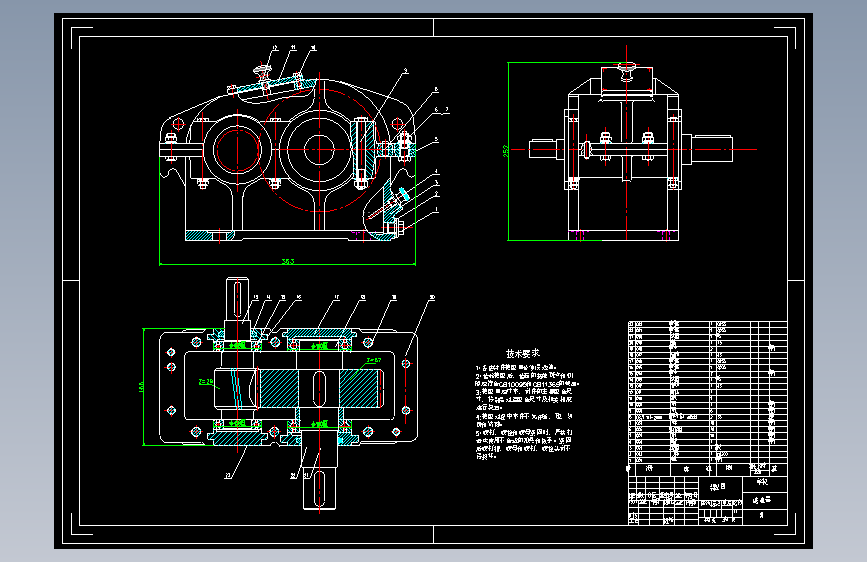Select the green 252 height dimension
The width and height of the screenshot is (867, 562).
(505, 151)
